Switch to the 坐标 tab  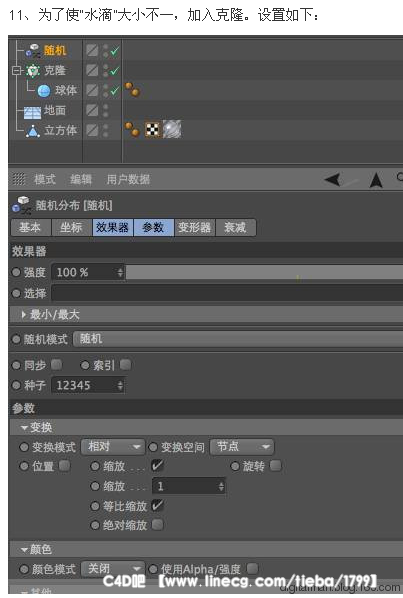pyautogui.click(x=71, y=227)
